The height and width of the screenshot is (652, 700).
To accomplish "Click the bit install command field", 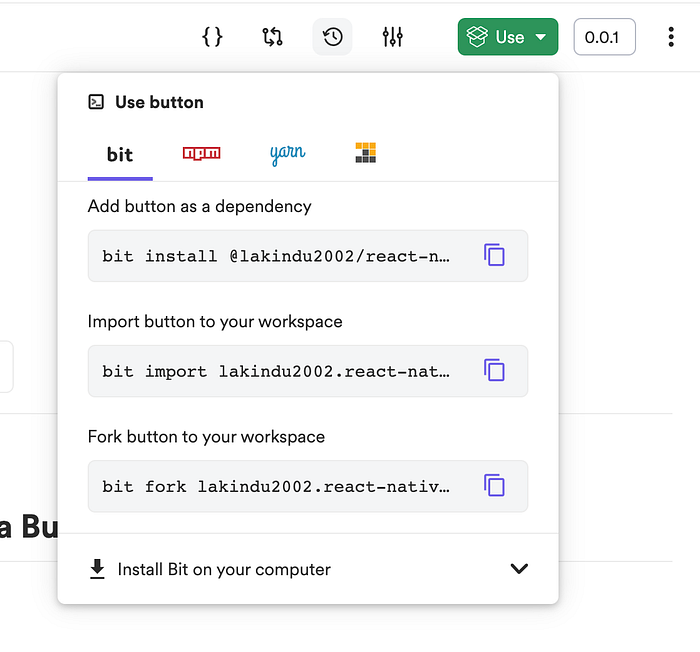I will (x=308, y=256).
